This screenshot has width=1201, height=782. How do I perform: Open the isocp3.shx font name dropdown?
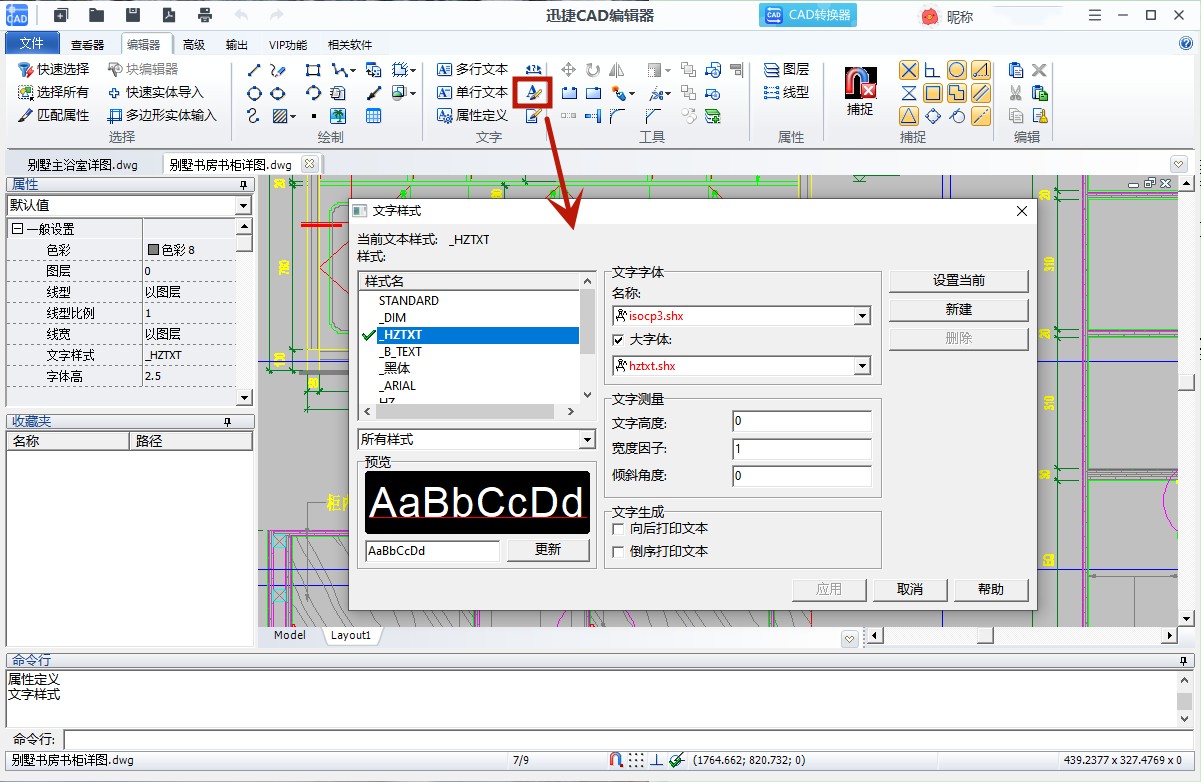[861, 315]
